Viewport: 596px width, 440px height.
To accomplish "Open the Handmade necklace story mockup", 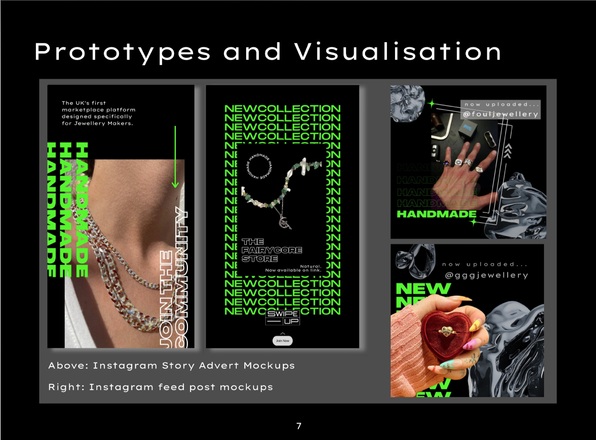I will [x=120, y=216].
